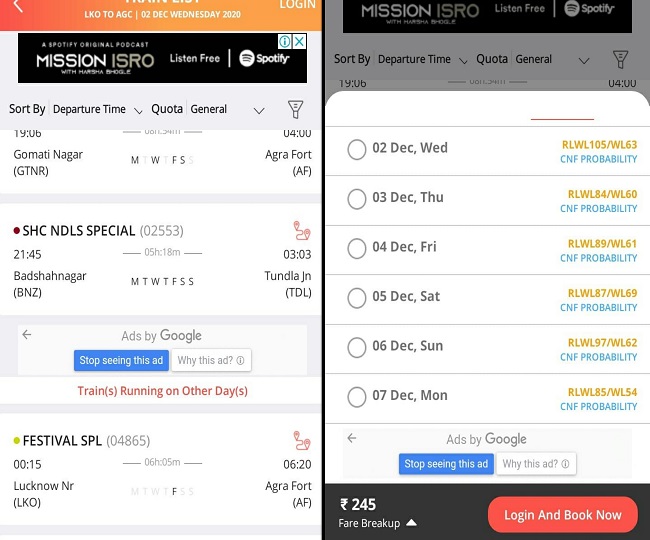Click Stop seeing this ad under SHC NDLS
The width and height of the screenshot is (650, 540).
tap(121, 360)
